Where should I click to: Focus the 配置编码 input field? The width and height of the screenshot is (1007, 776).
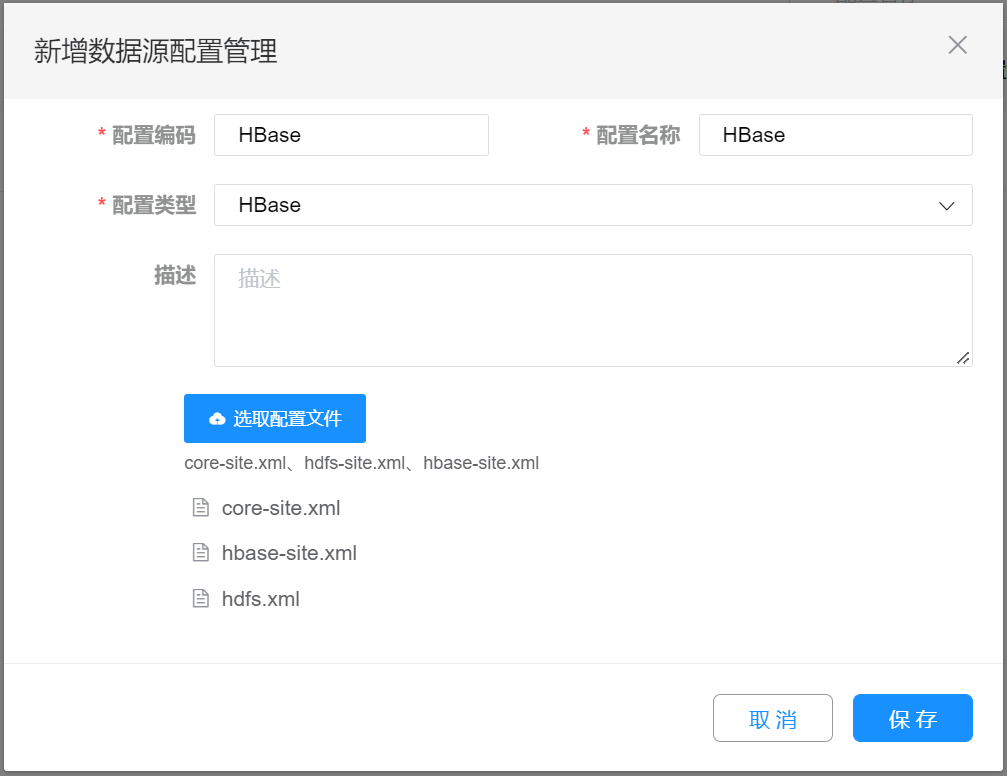tap(351, 135)
